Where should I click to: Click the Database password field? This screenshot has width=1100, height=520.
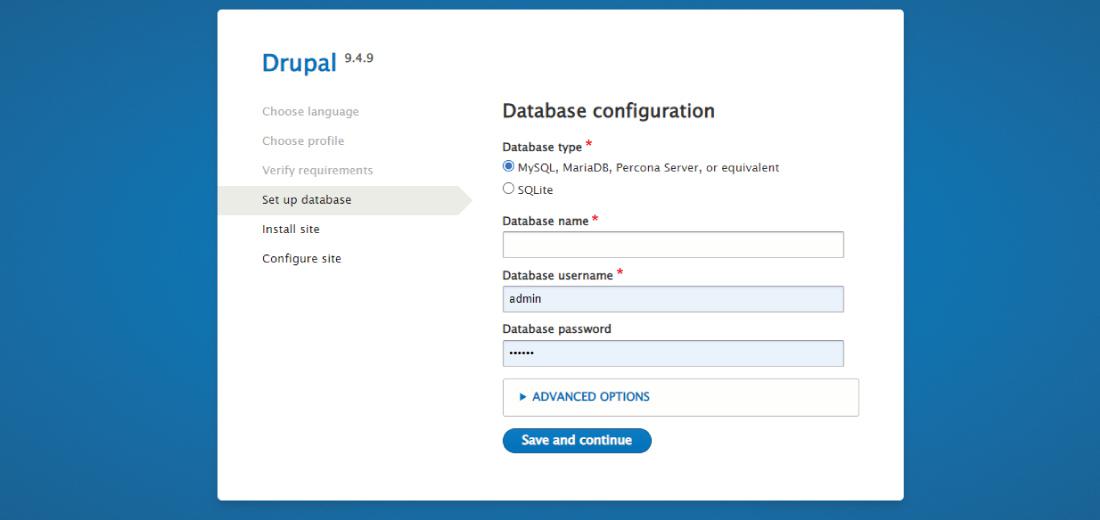tap(673, 353)
